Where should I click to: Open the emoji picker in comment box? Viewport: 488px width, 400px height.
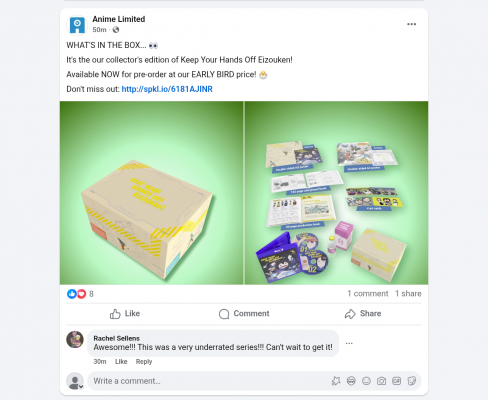tap(366, 381)
